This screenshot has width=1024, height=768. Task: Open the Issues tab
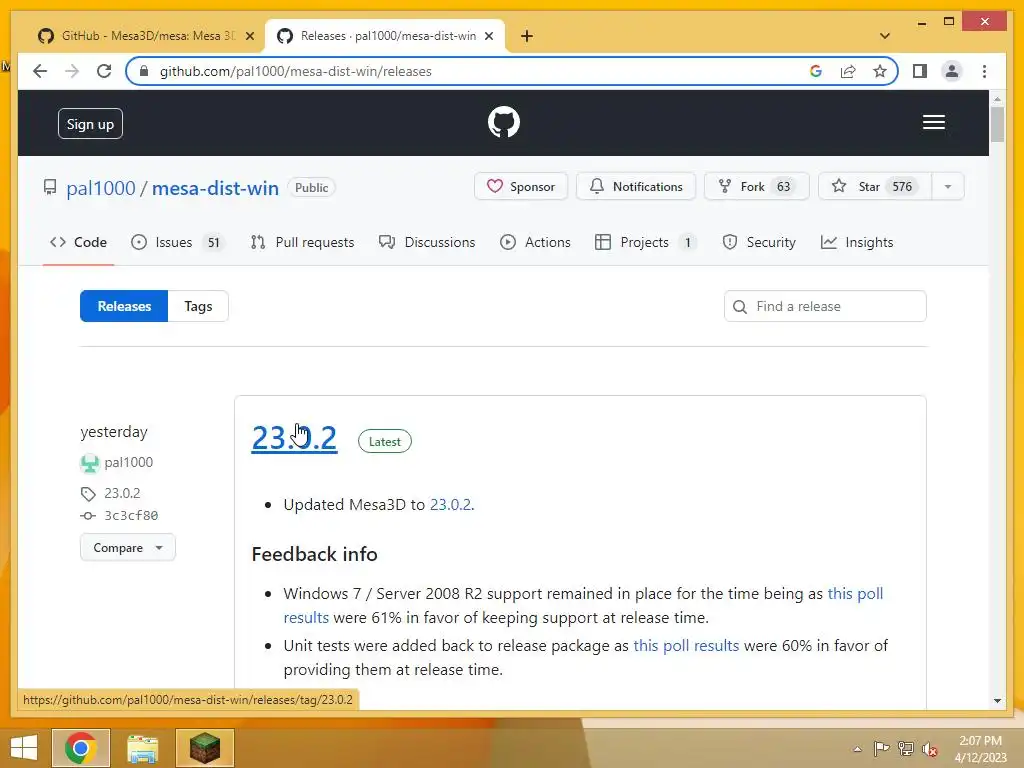coord(177,242)
